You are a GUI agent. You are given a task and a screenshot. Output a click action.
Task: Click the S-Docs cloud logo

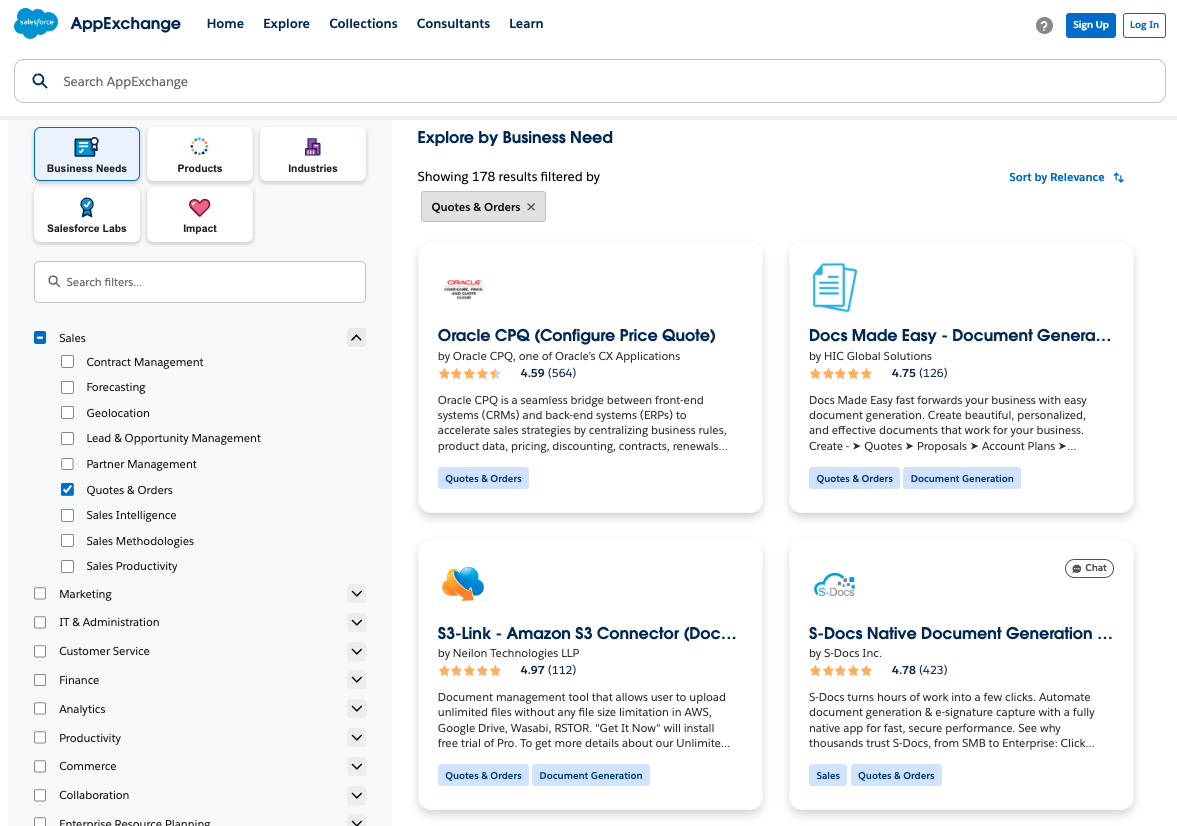point(835,585)
